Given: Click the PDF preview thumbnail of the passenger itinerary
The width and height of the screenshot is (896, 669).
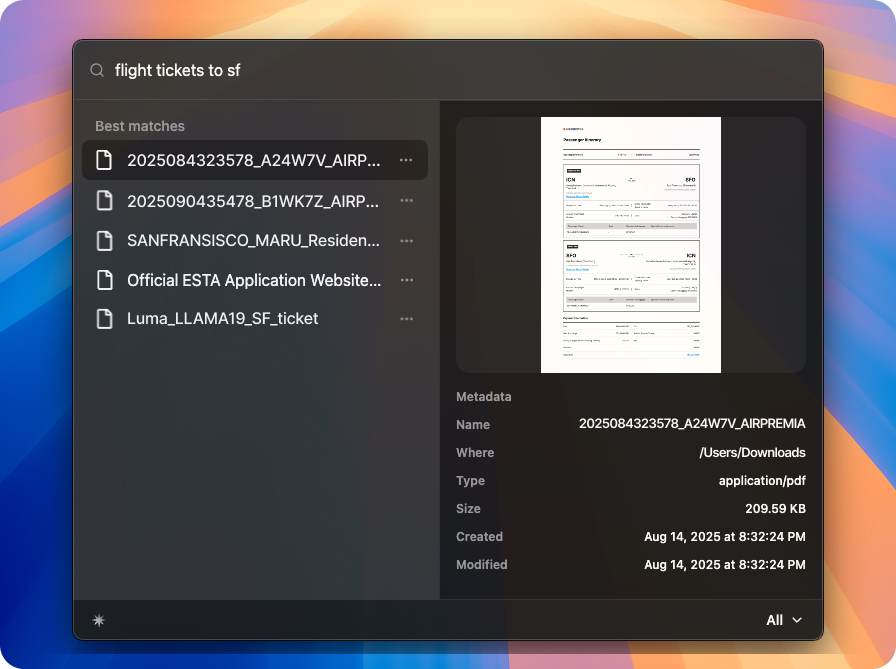Looking at the screenshot, I should (630, 244).
